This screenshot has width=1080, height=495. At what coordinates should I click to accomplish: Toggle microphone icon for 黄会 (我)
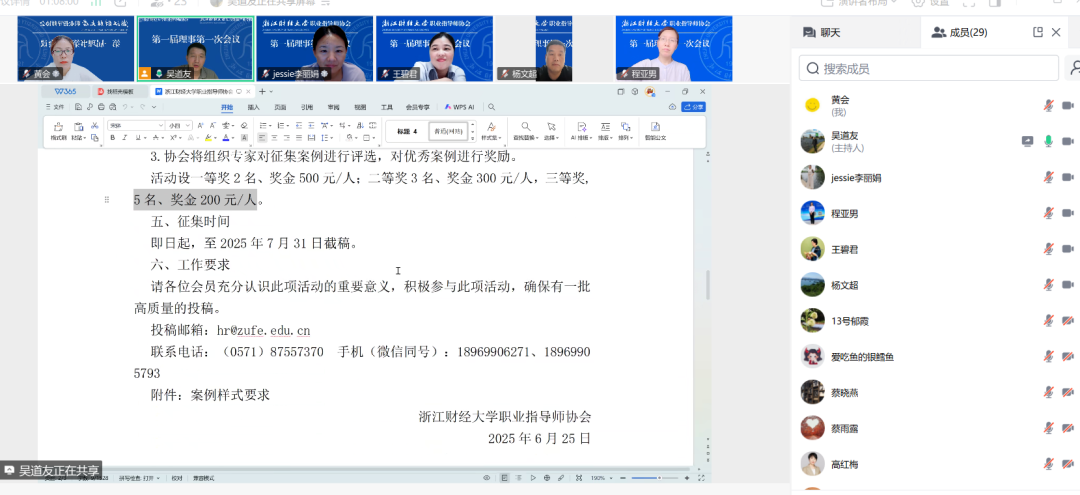pos(1048,105)
